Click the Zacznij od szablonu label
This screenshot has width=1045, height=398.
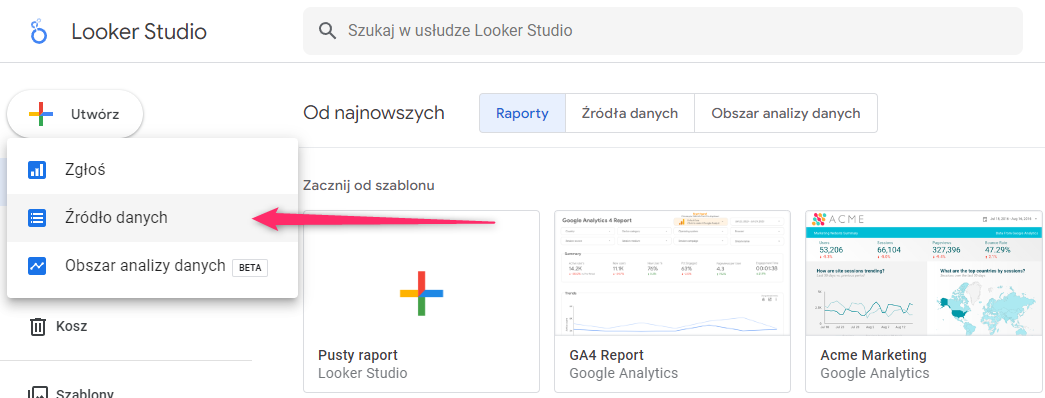(369, 185)
